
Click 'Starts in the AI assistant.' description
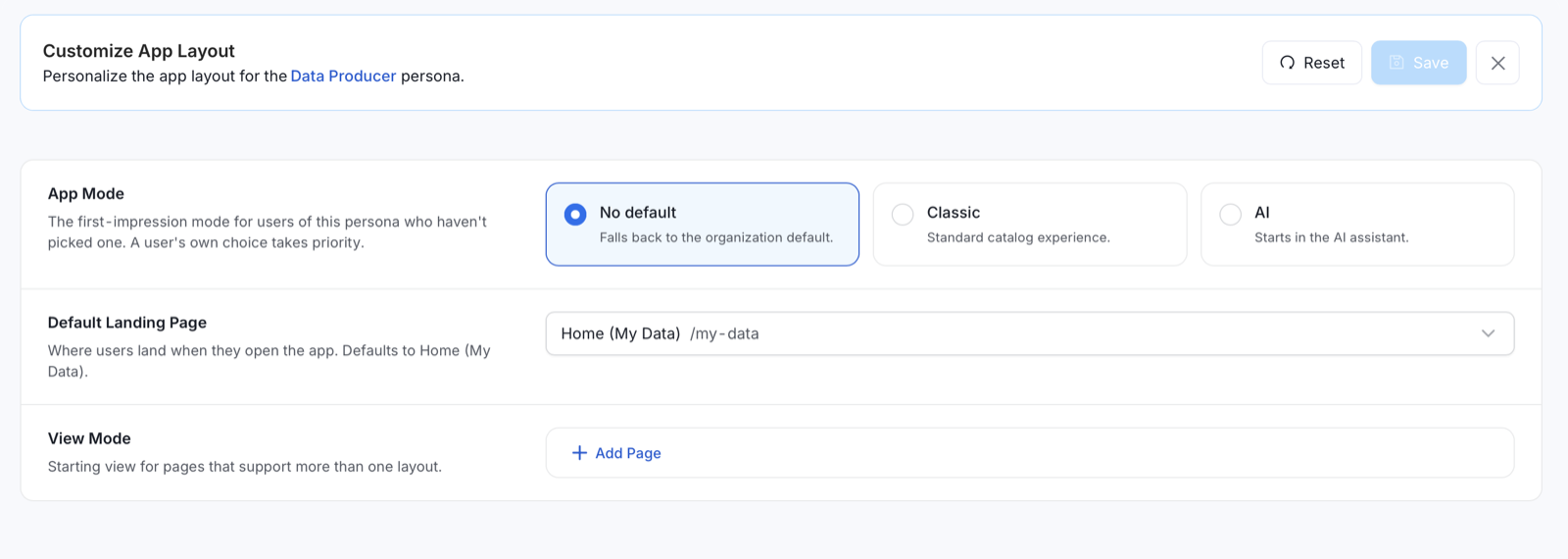click(1331, 237)
